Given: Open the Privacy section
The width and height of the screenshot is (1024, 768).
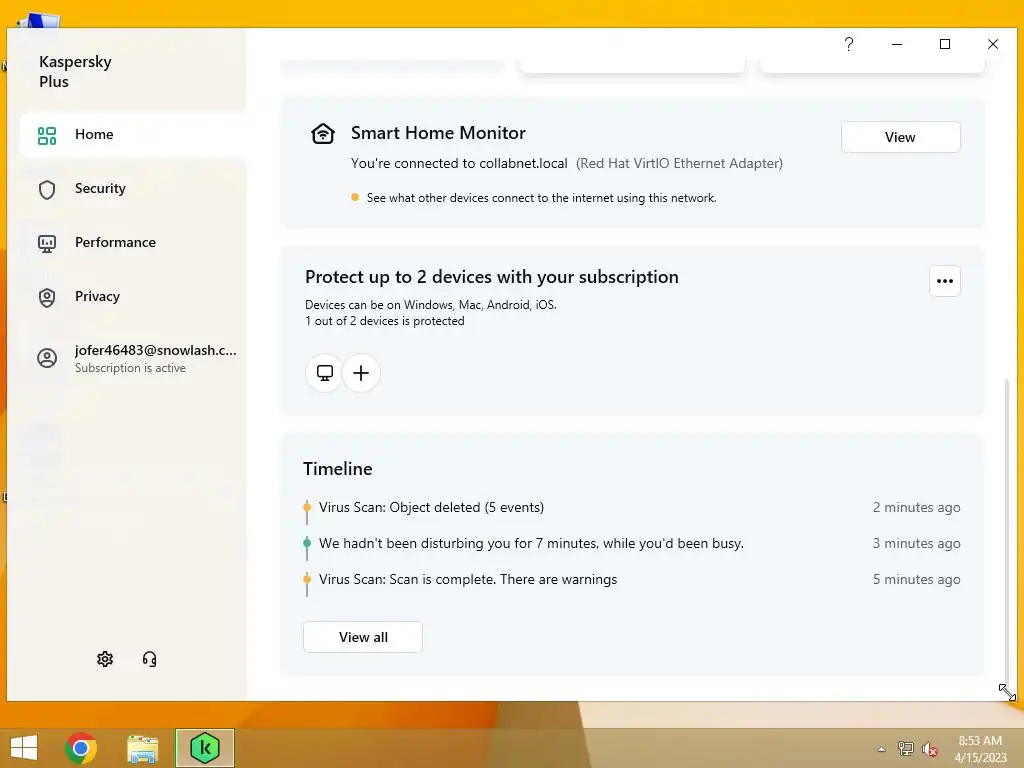Looking at the screenshot, I should pyautogui.click(x=133, y=297).
